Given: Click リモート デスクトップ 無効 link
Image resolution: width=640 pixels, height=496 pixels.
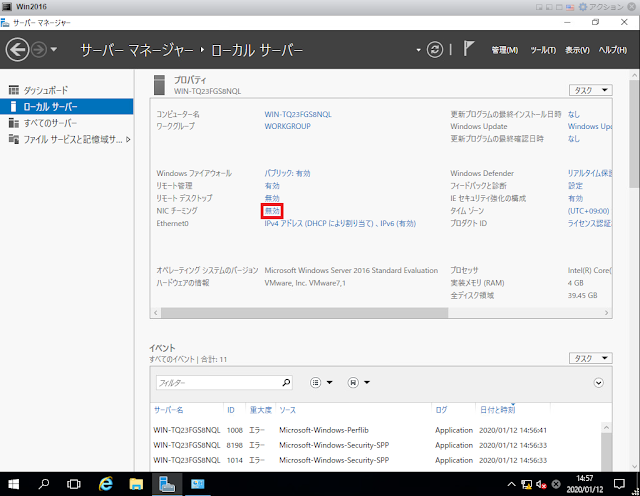Looking at the screenshot, I should coord(272,198).
